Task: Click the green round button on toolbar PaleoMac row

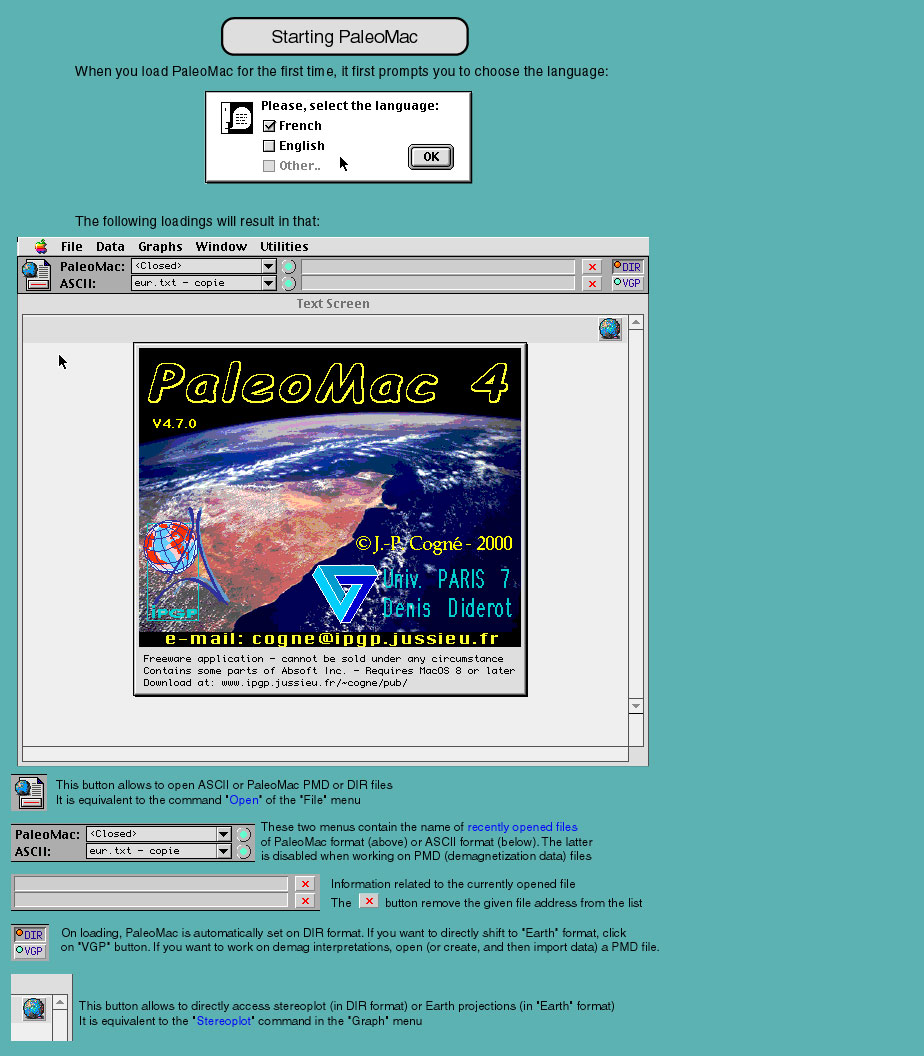Action: pyautogui.click(x=288, y=267)
